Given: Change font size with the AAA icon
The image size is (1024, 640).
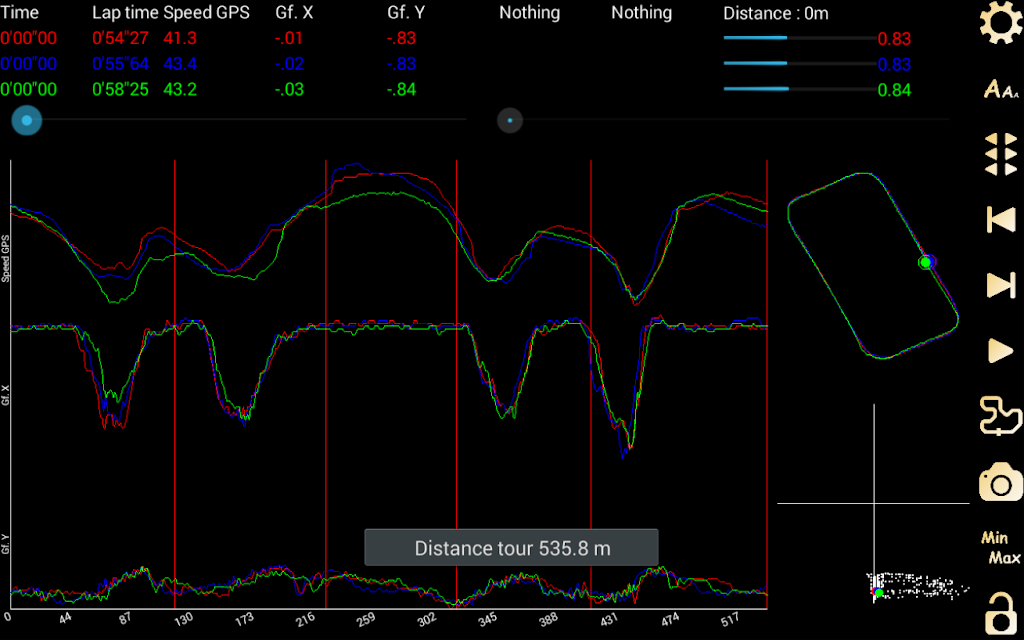Looking at the screenshot, I should click(1000, 89).
